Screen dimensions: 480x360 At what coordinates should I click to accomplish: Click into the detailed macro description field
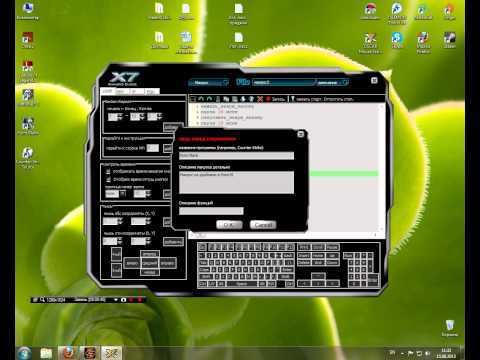click(x=236, y=182)
